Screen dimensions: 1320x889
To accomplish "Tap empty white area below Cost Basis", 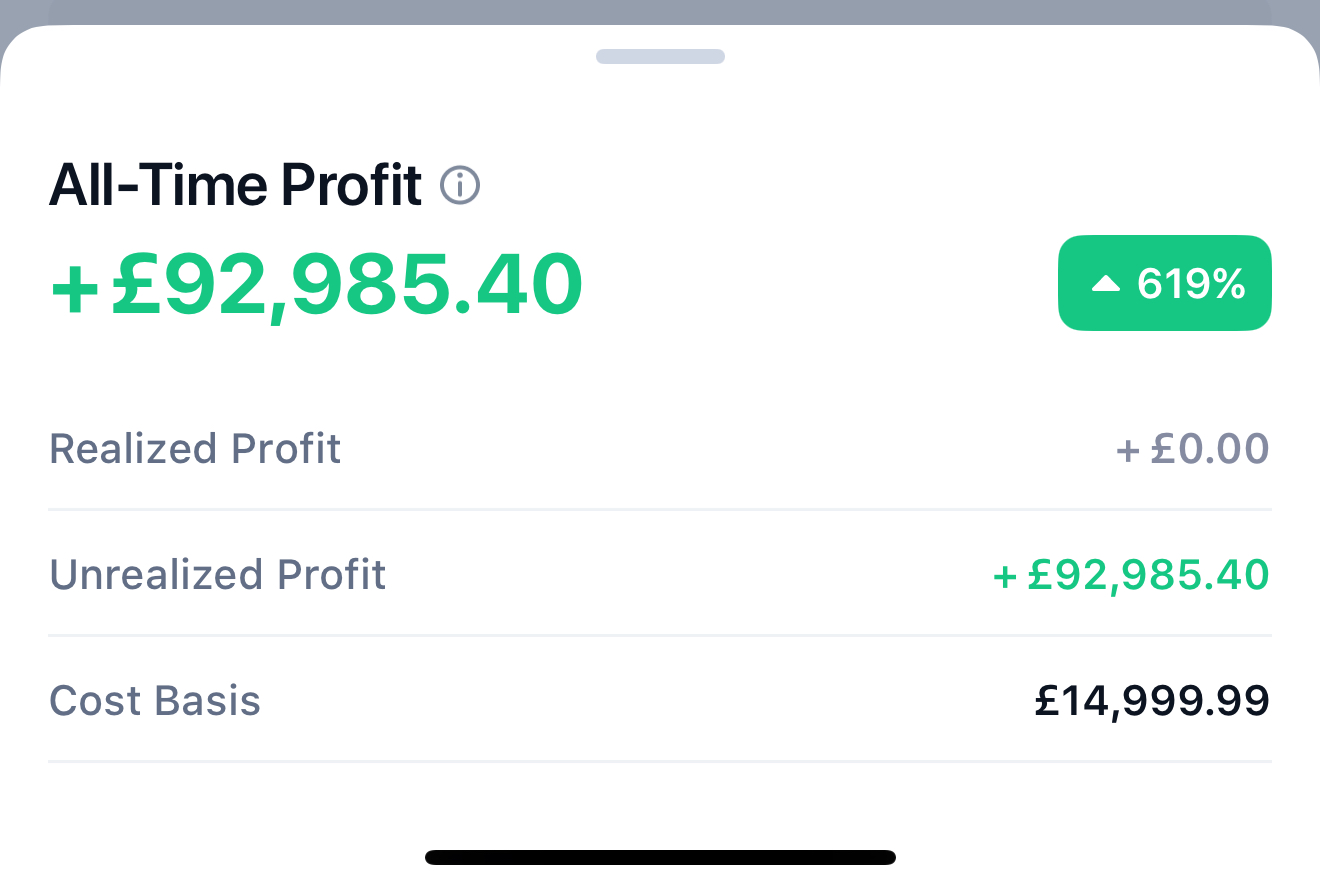I will coord(660,805).
